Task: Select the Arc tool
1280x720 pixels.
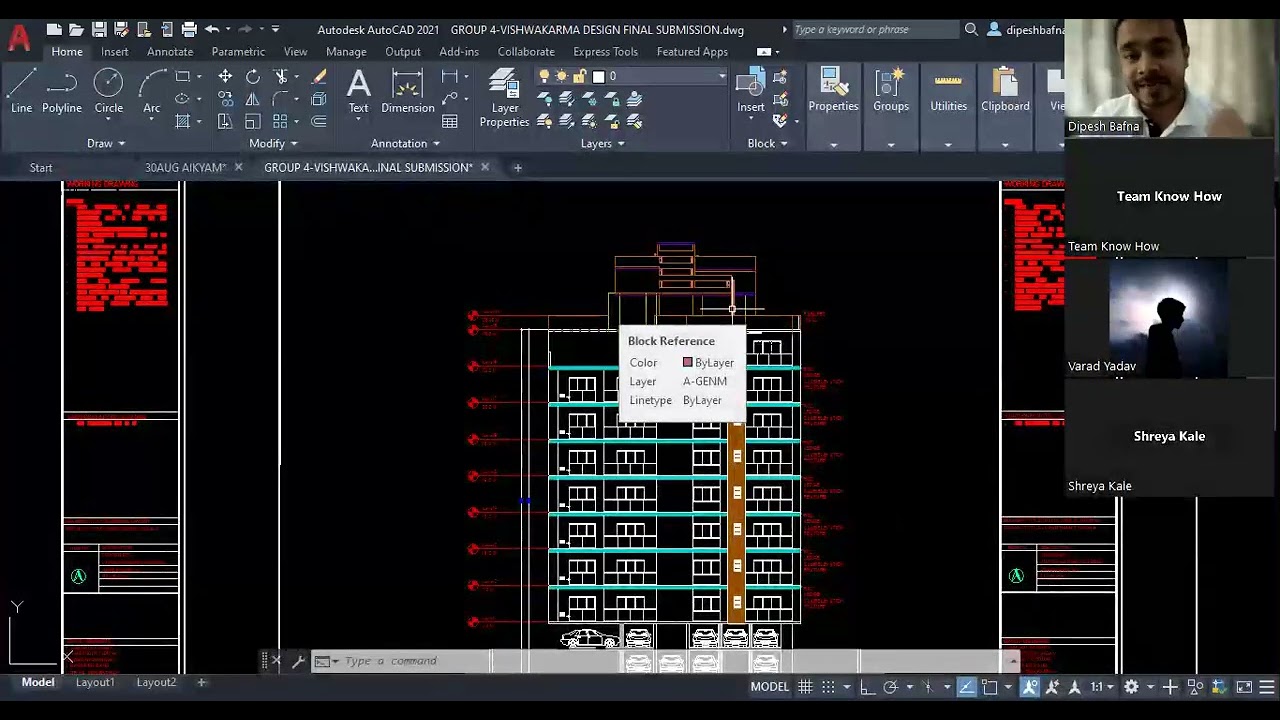Action: [152, 90]
